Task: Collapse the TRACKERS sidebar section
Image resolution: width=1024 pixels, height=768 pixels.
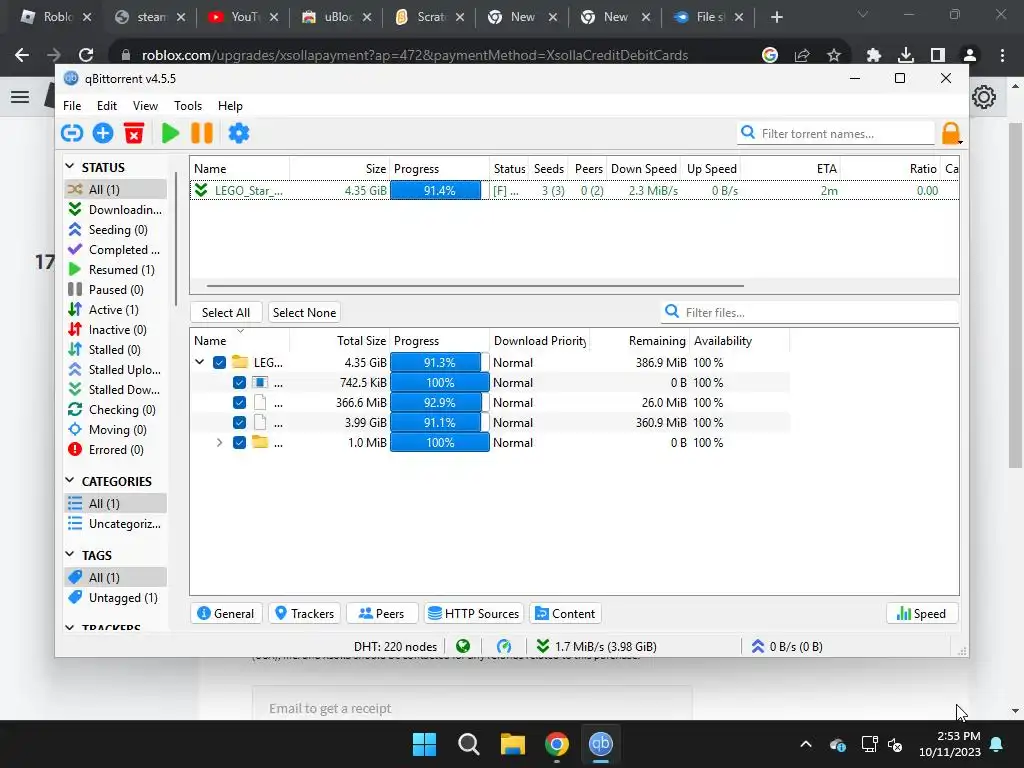Action: (x=70, y=628)
